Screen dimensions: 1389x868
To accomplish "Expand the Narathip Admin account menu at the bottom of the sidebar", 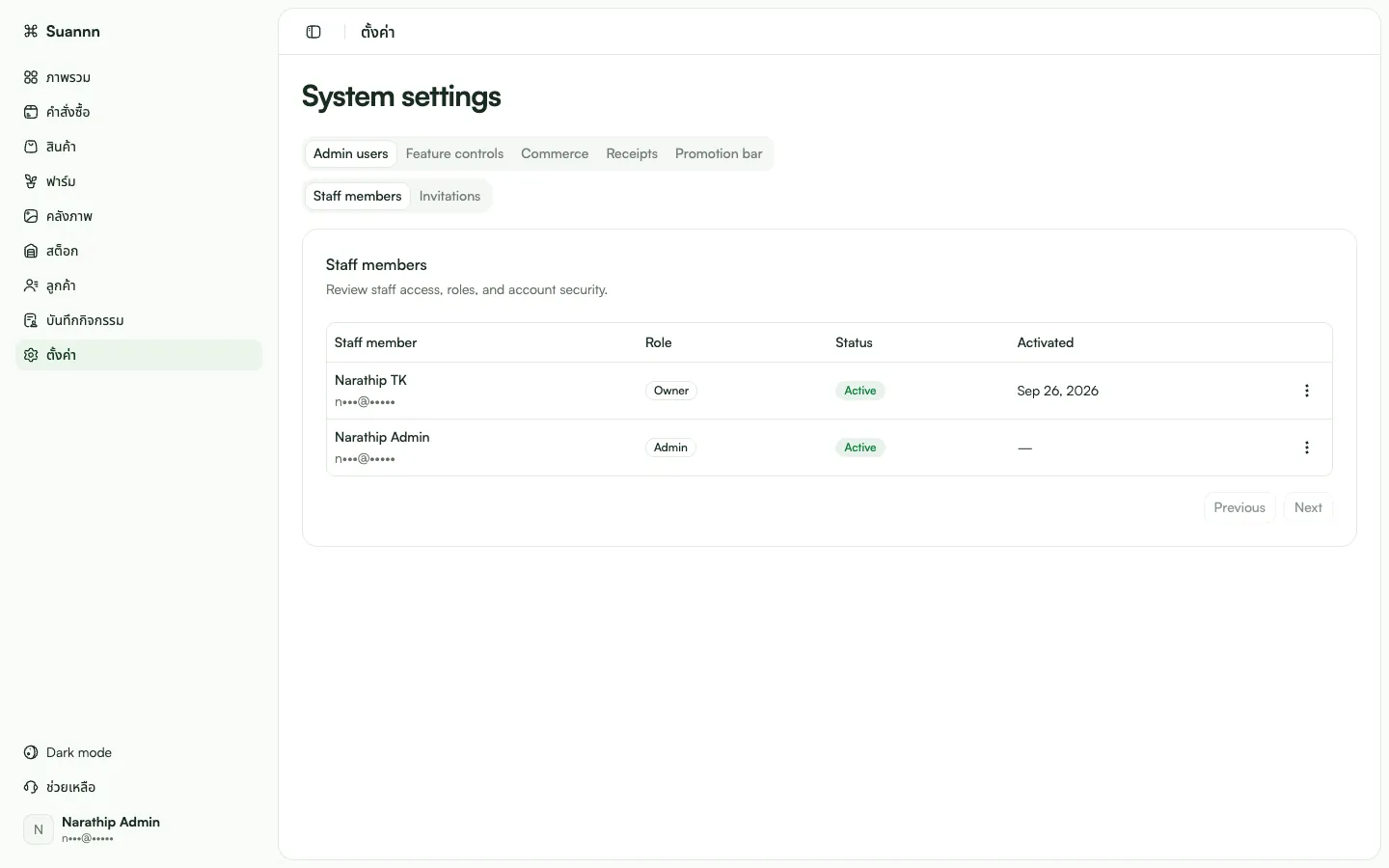I will pos(139,829).
